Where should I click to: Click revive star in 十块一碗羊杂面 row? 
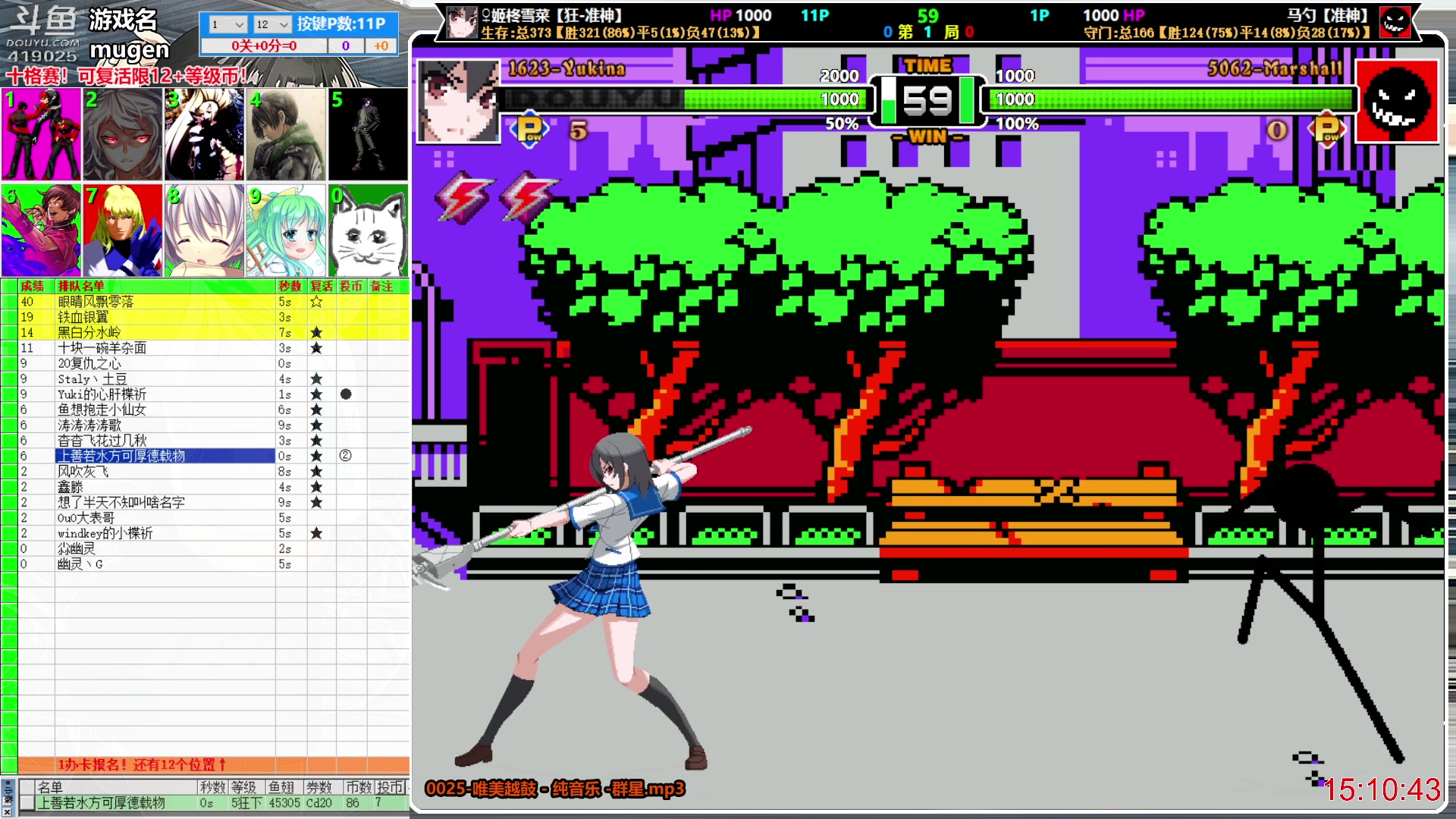[x=316, y=348]
